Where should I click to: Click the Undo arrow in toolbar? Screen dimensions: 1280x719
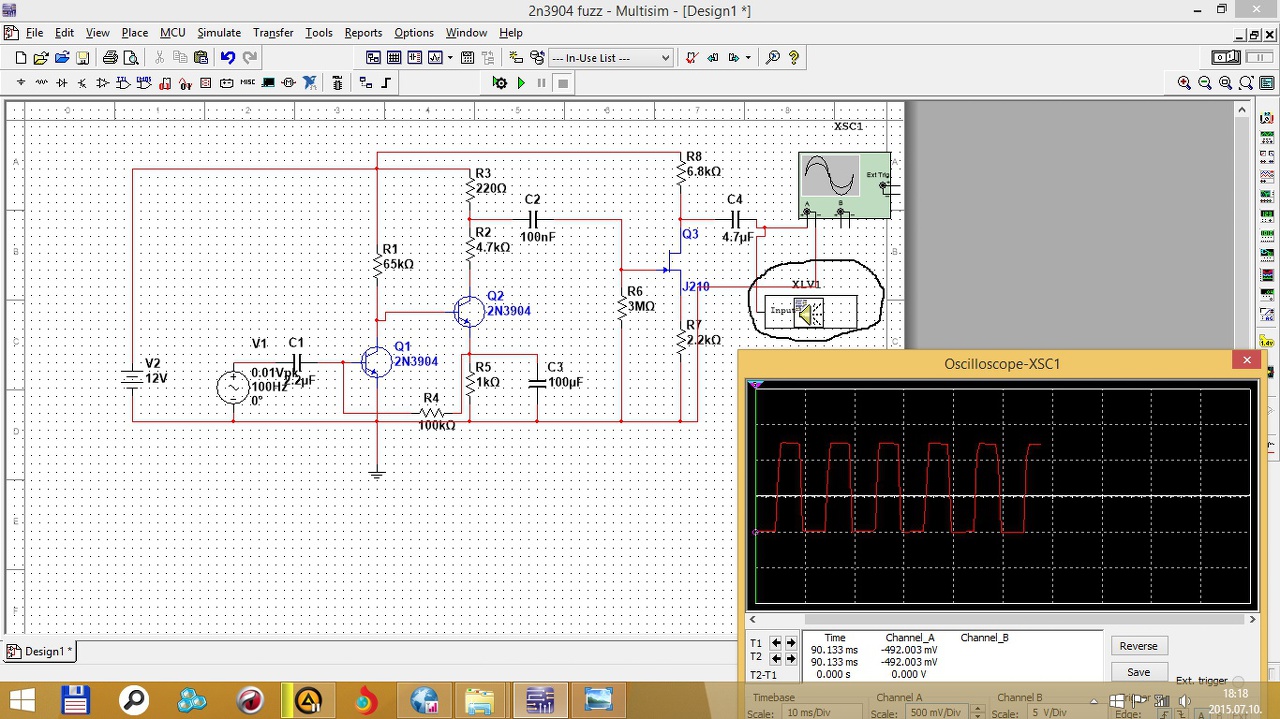pos(228,58)
